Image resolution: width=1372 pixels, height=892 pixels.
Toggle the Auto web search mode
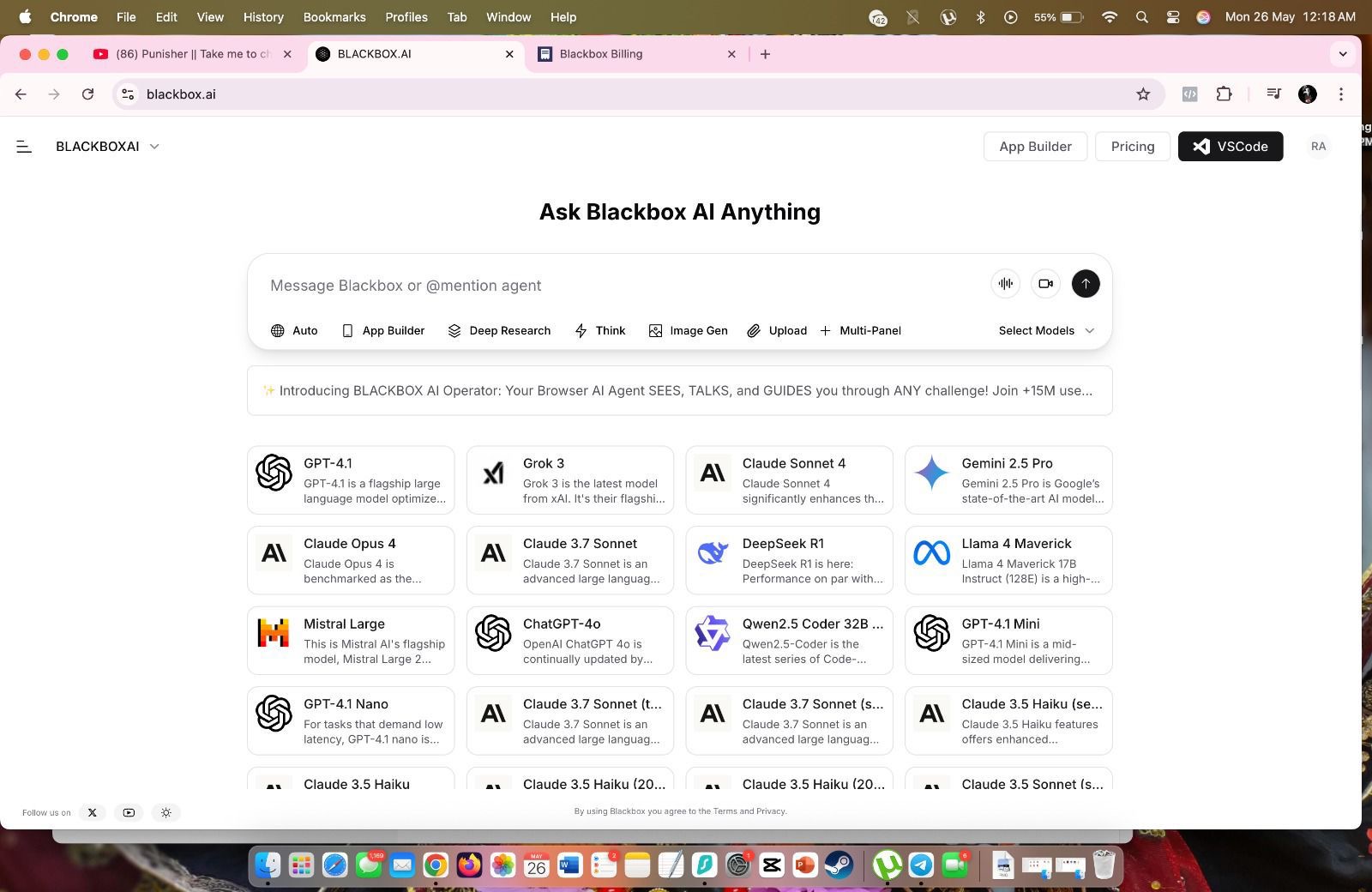(294, 331)
